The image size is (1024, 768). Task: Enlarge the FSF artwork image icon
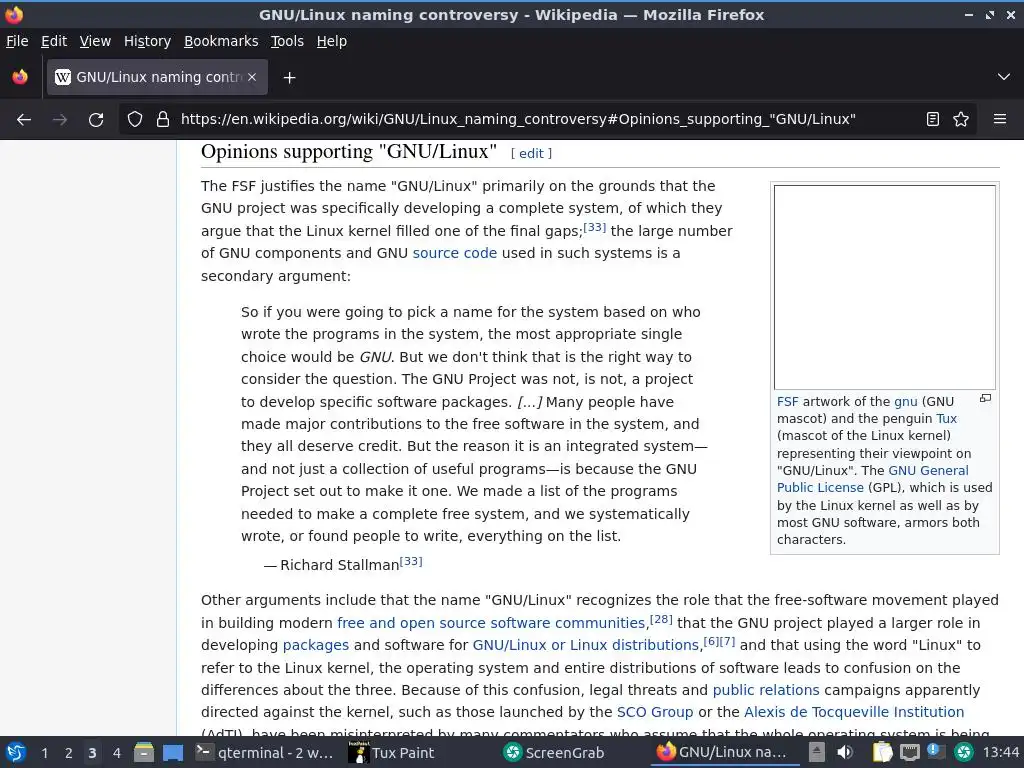(985, 398)
